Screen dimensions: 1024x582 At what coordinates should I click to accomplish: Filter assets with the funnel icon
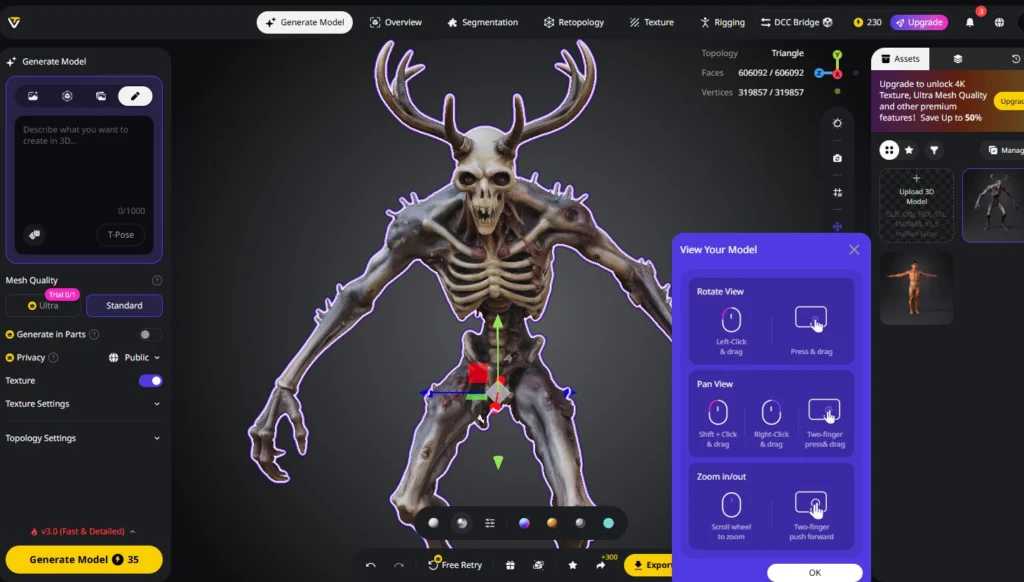pyautogui.click(x=934, y=150)
